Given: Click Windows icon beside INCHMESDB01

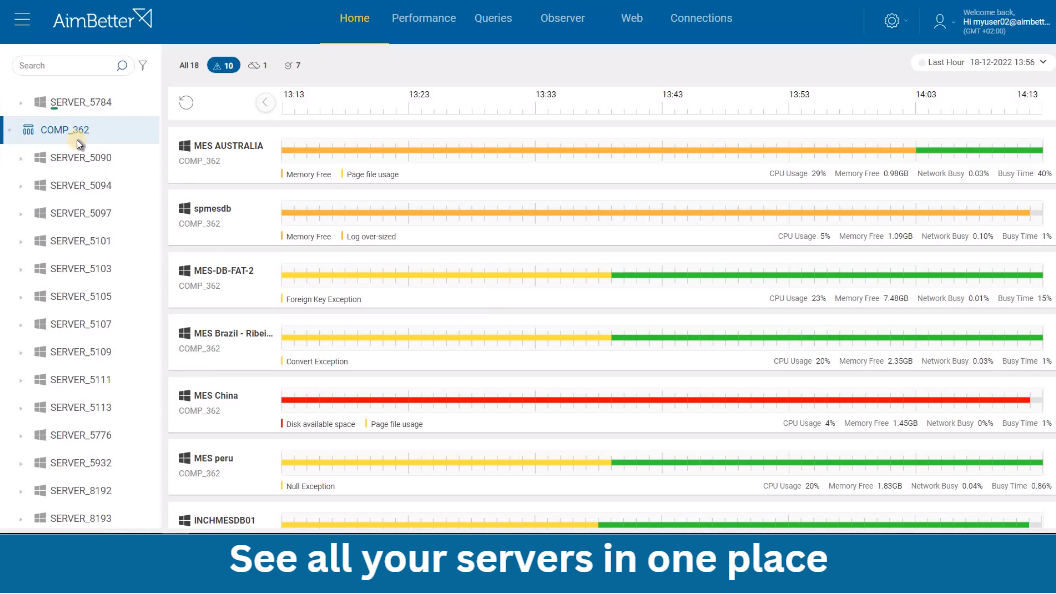Looking at the screenshot, I should click(185, 521).
